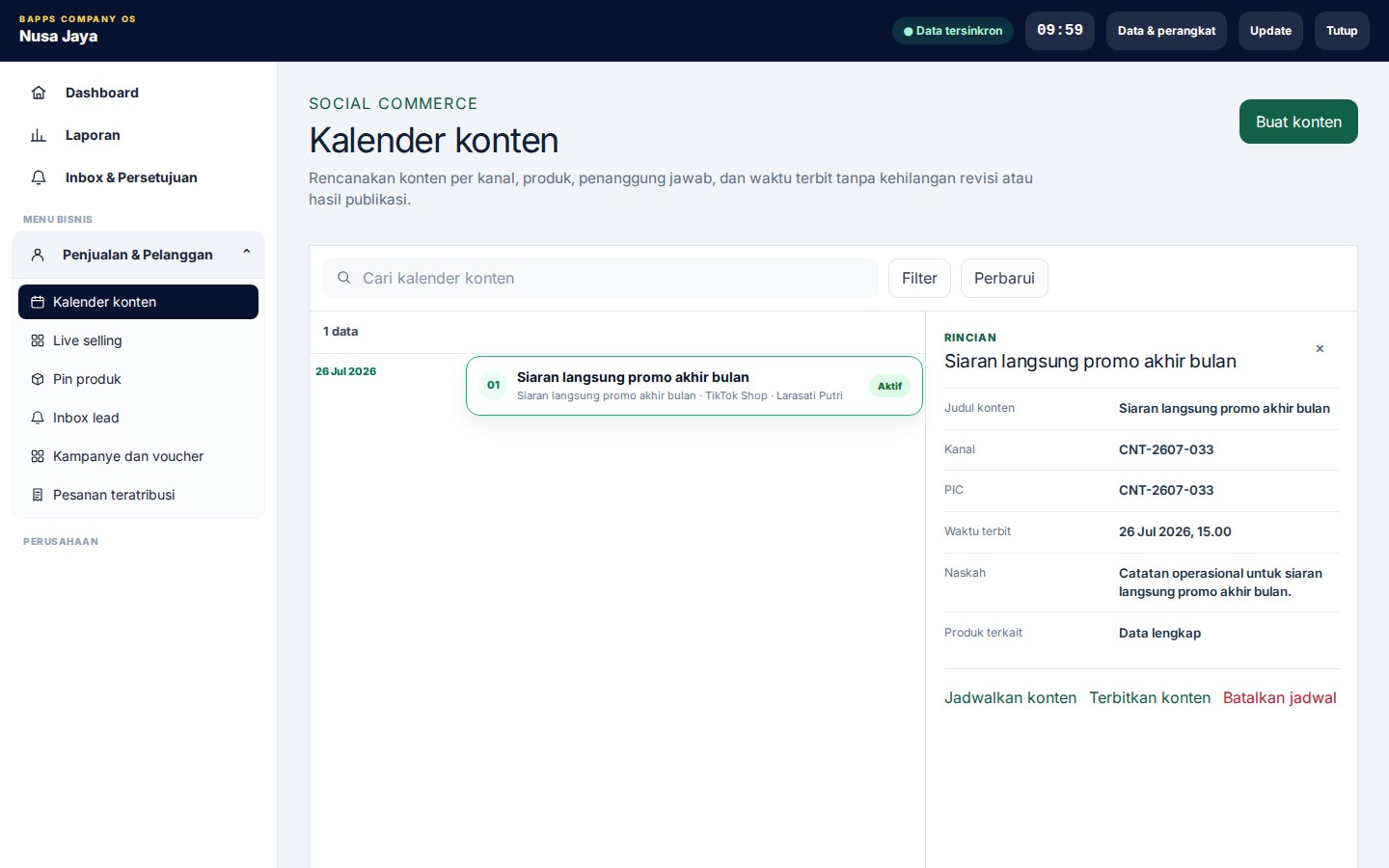Click the Penjualan & Pelanggan person icon

[x=38, y=255]
